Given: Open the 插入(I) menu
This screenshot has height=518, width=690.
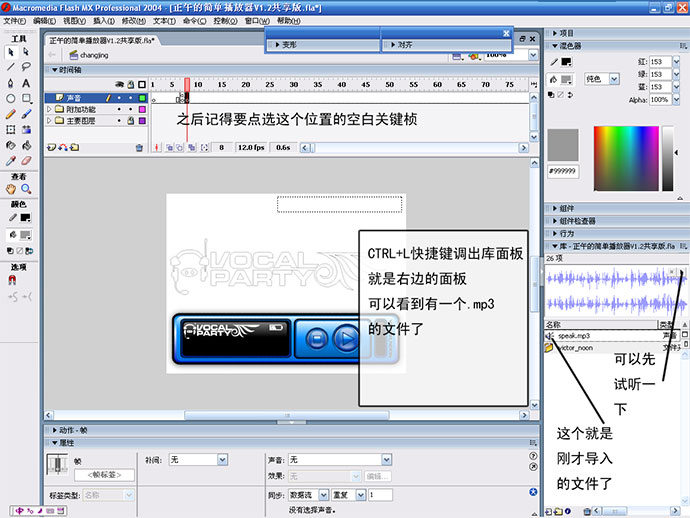Looking at the screenshot, I should (104, 21).
